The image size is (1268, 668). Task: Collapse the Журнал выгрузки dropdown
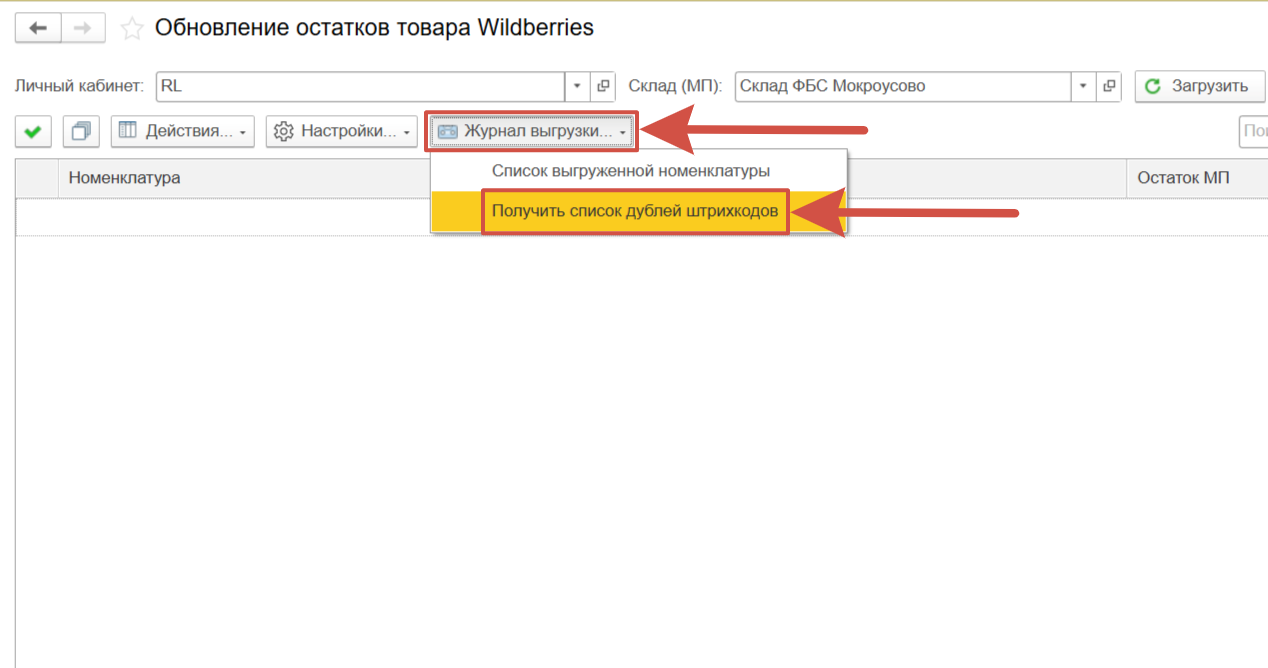[532, 131]
